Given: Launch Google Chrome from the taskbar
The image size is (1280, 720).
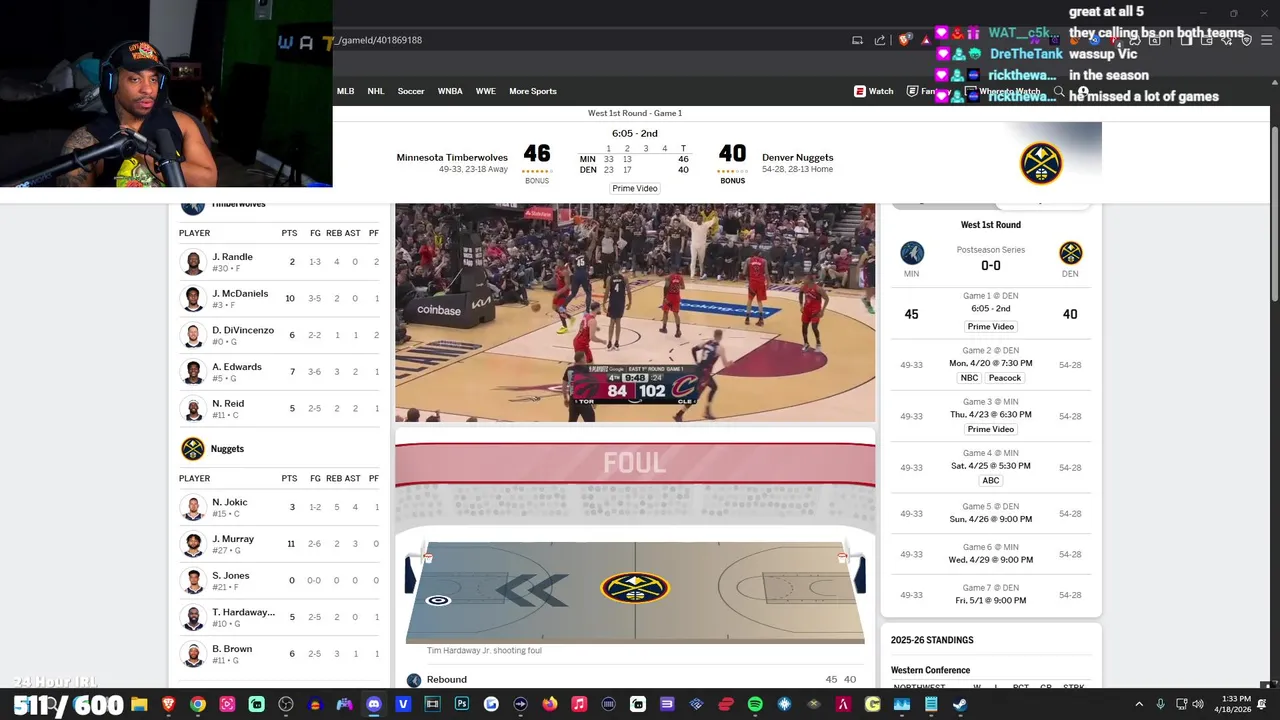Looking at the screenshot, I should click(198, 704).
